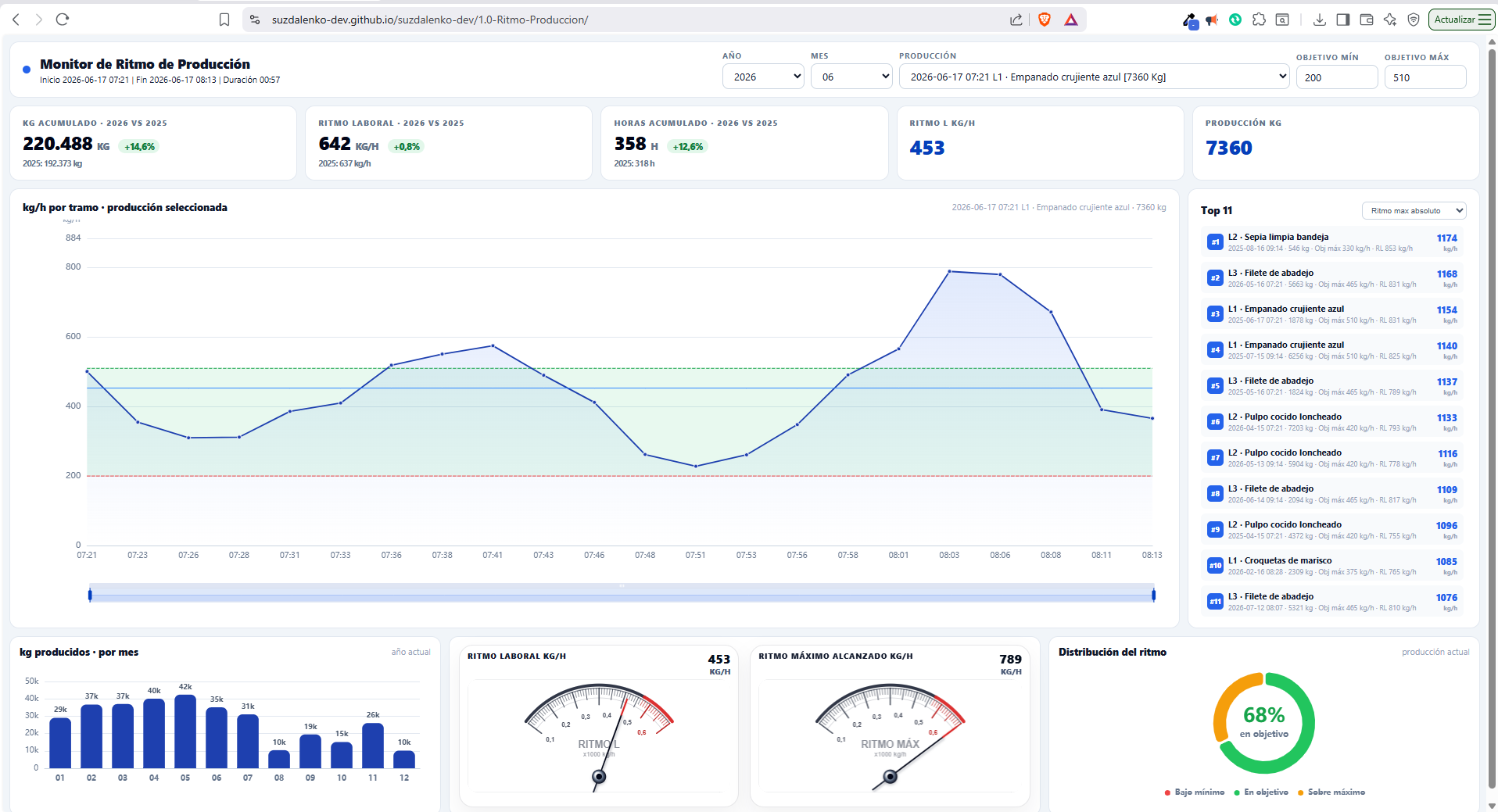Open tab search icon
Image resolution: width=1498 pixels, height=812 pixels.
1282,20
